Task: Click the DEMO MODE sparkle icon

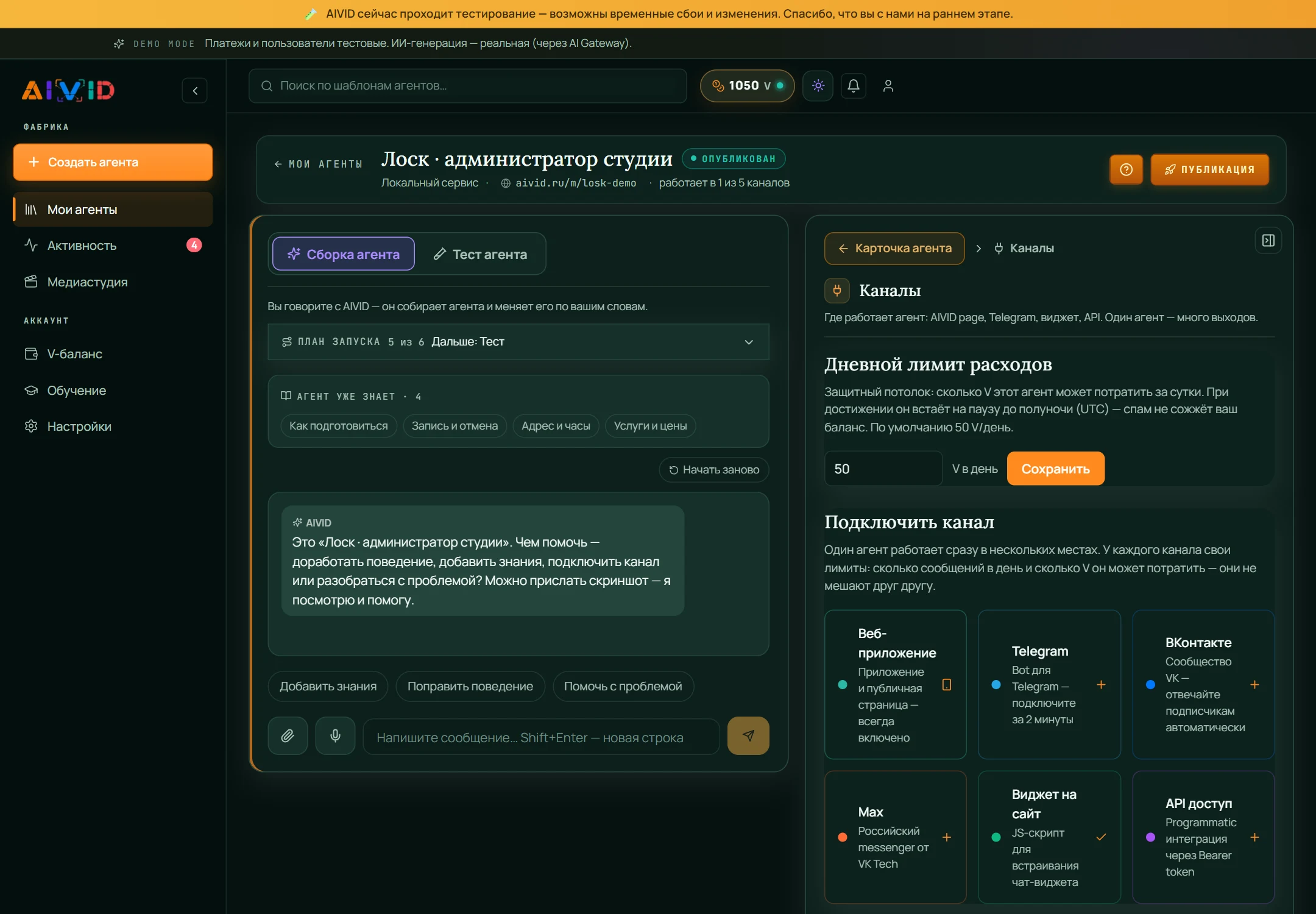Action: point(119,44)
